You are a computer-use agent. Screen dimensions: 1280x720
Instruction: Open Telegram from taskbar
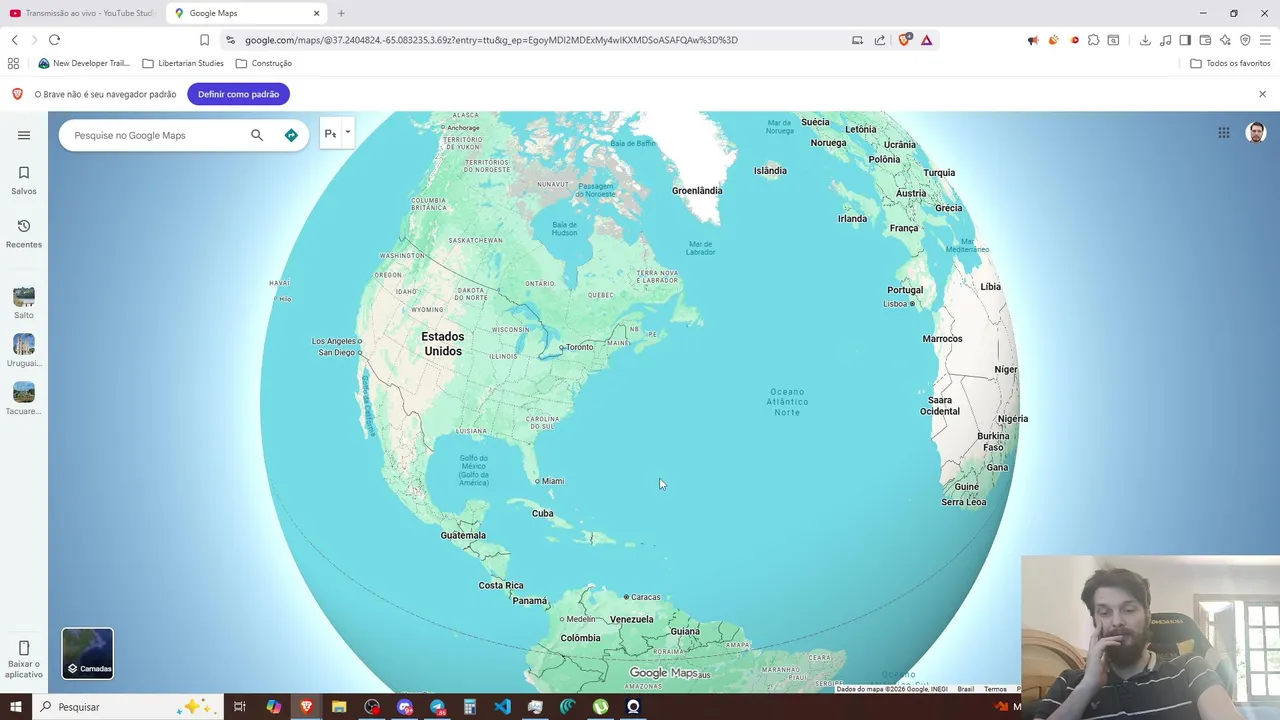pyautogui.click(x=437, y=707)
